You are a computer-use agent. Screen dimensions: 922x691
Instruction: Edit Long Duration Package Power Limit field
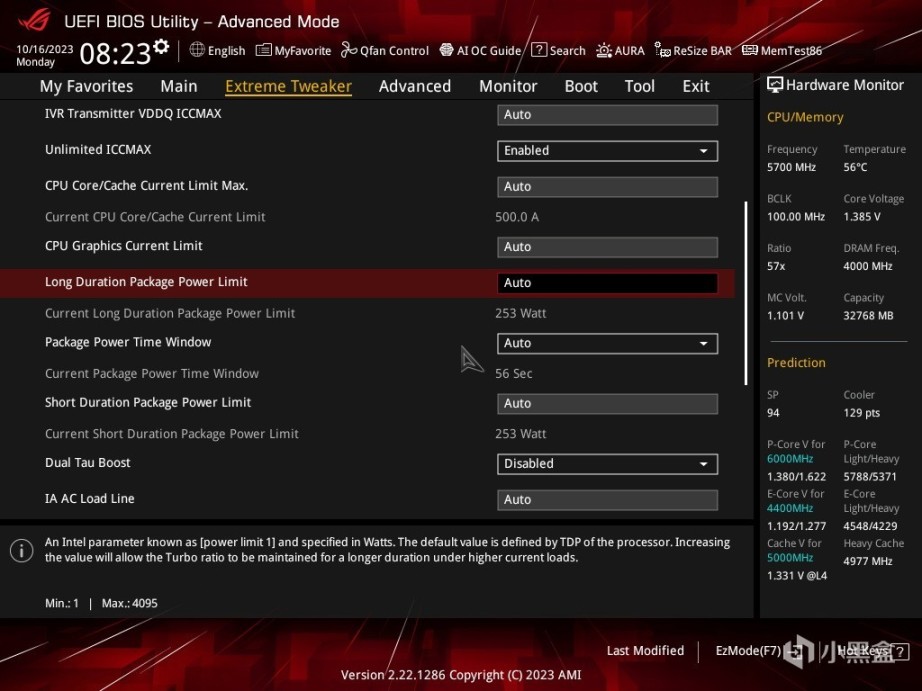(607, 283)
